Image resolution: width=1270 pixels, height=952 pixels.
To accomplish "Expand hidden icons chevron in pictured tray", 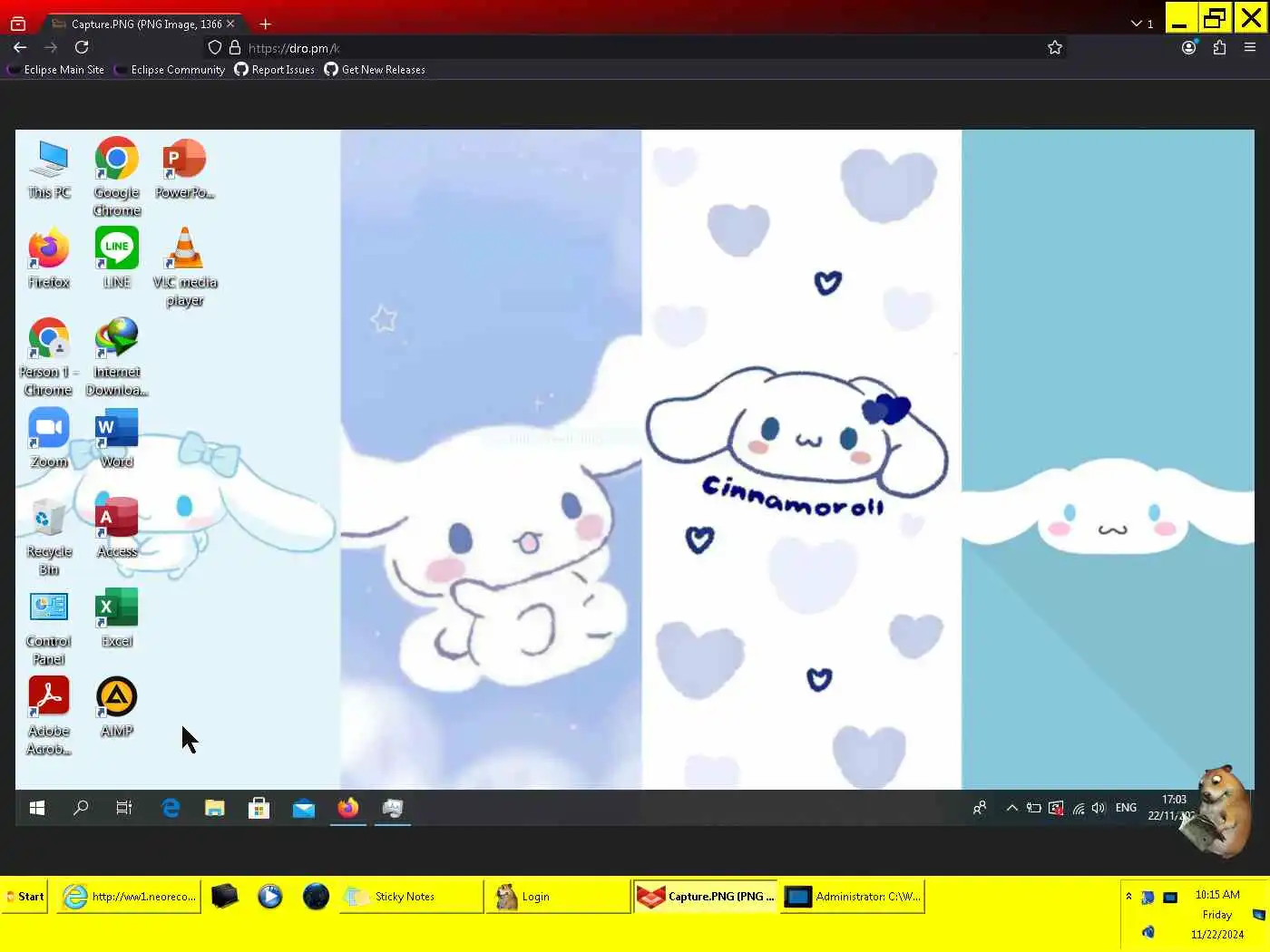I will tap(1011, 808).
